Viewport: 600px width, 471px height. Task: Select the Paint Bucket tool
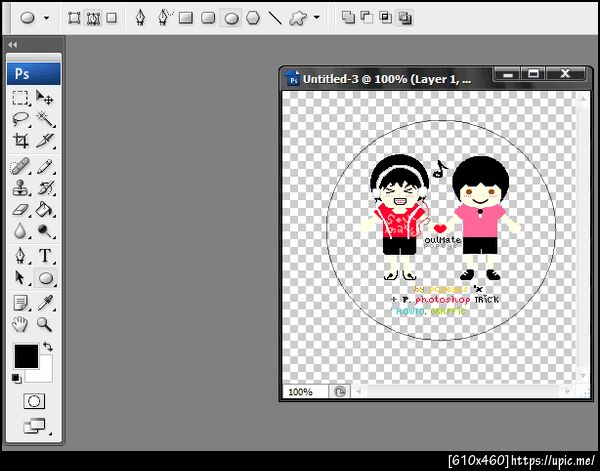[x=44, y=210]
